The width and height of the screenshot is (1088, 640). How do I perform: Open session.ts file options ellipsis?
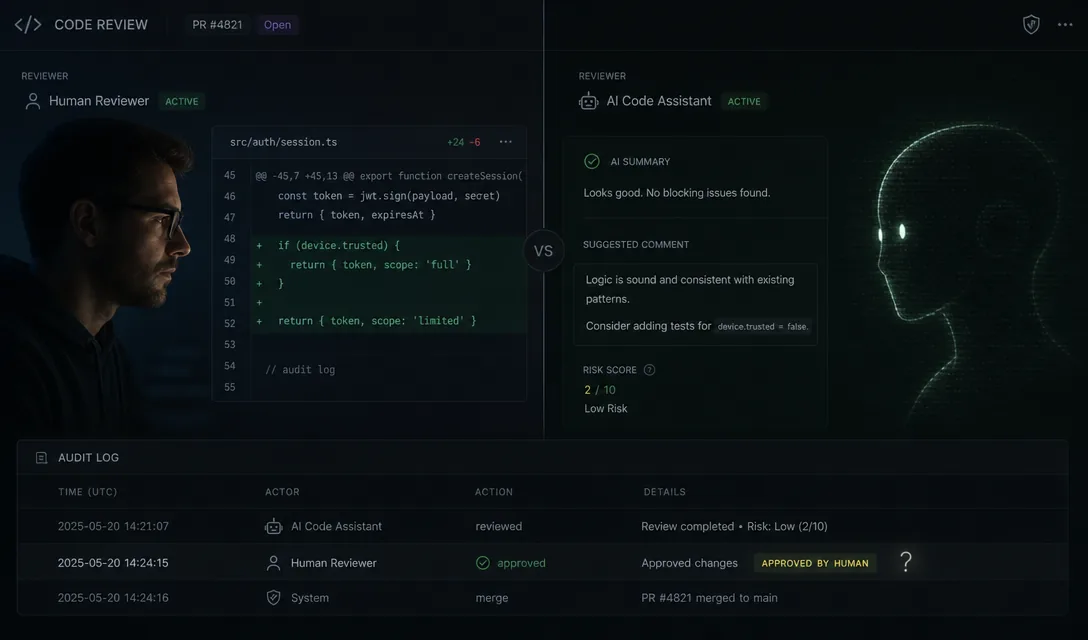coord(506,142)
